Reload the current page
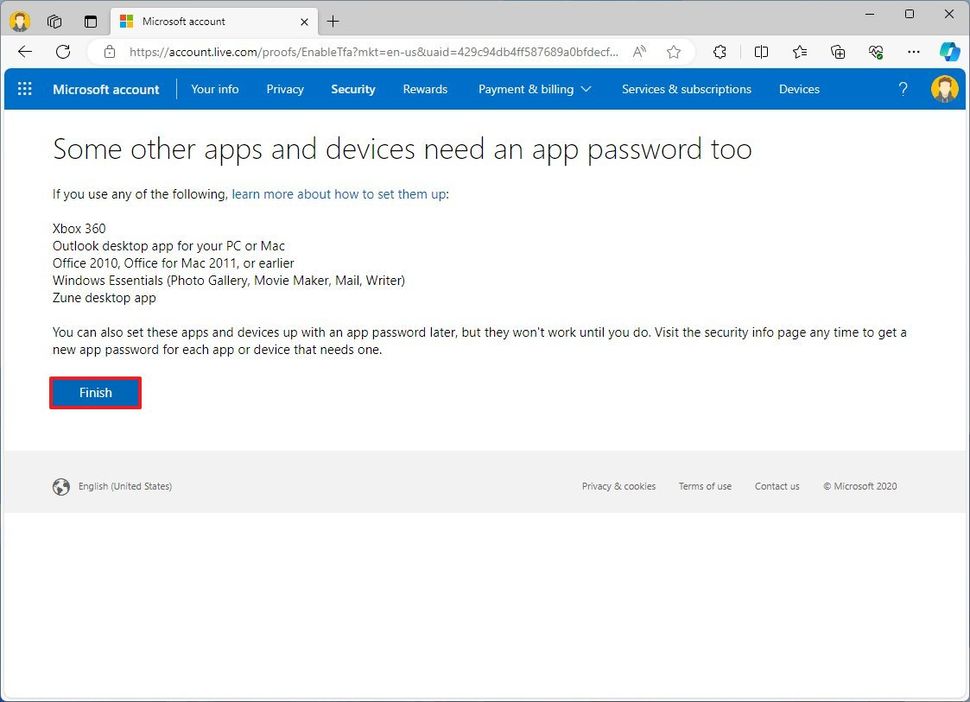Screen dimensions: 970x702 [x=62, y=52]
